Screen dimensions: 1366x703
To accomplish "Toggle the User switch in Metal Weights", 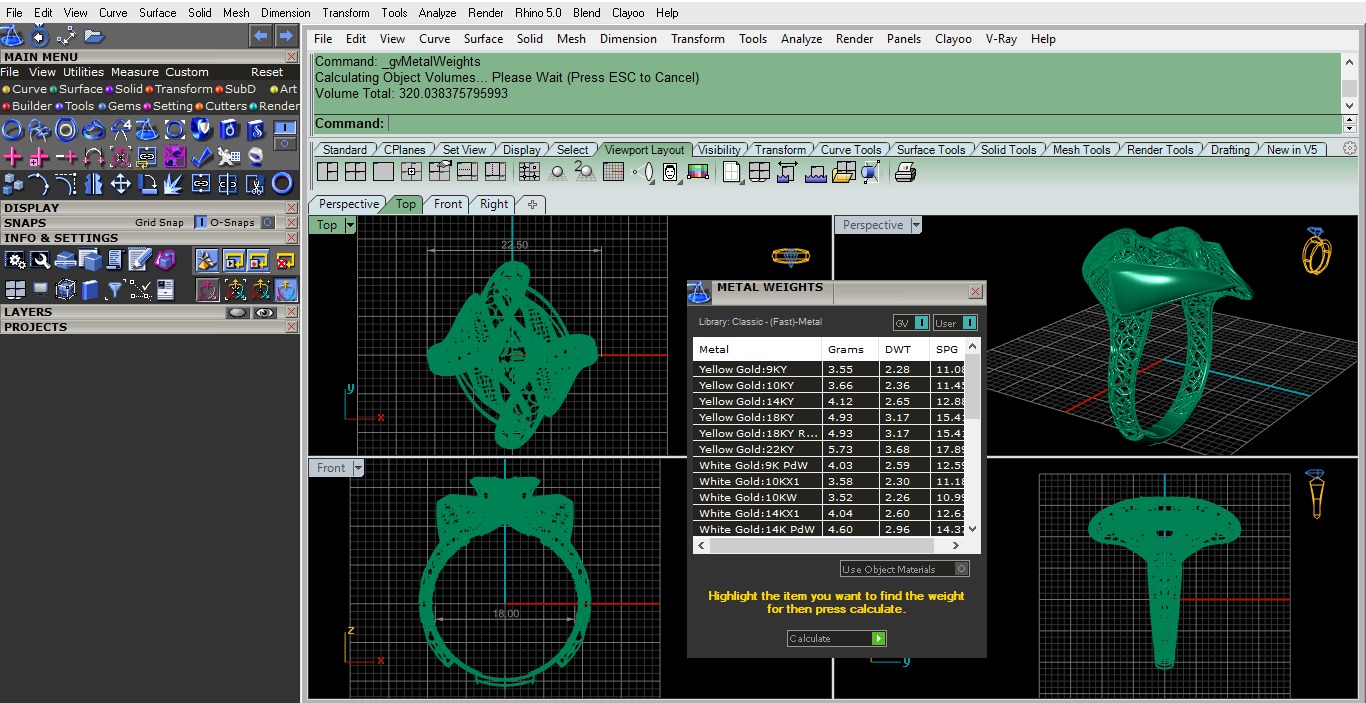I will pyautogui.click(x=969, y=323).
